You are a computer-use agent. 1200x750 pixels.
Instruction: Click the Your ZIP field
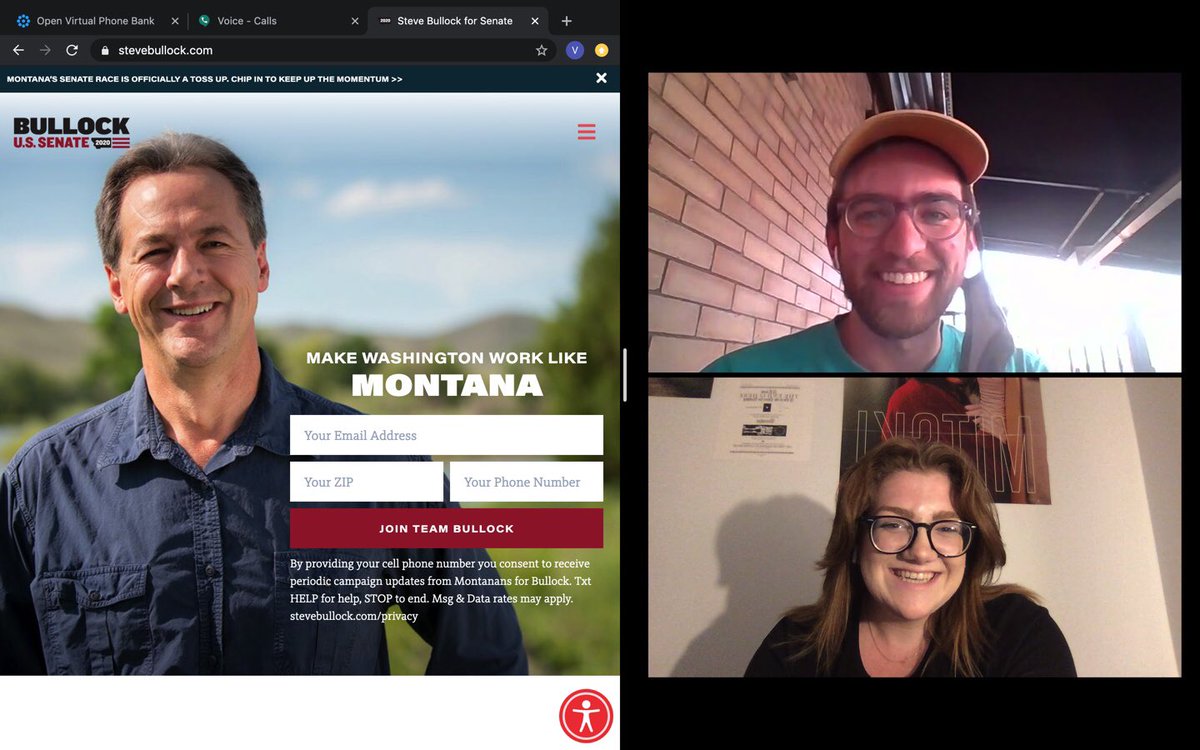(366, 481)
